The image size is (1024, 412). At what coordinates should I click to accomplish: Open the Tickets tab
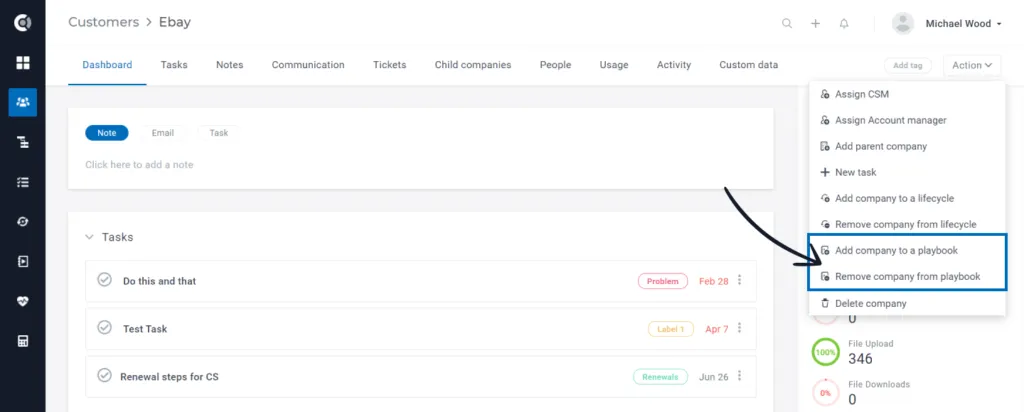point(389,65)
